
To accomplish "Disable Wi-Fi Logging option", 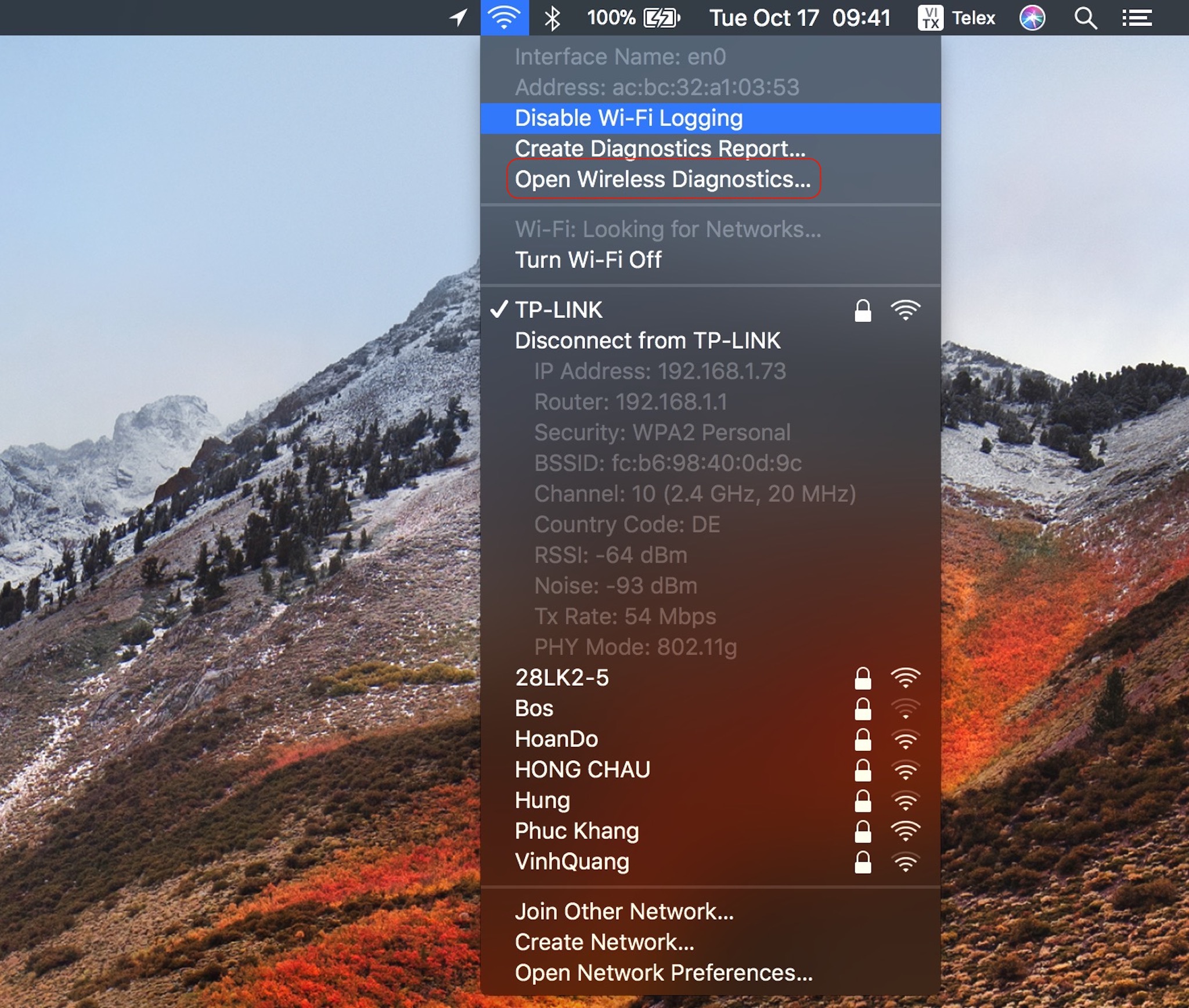I will click(x=628, y=118).
